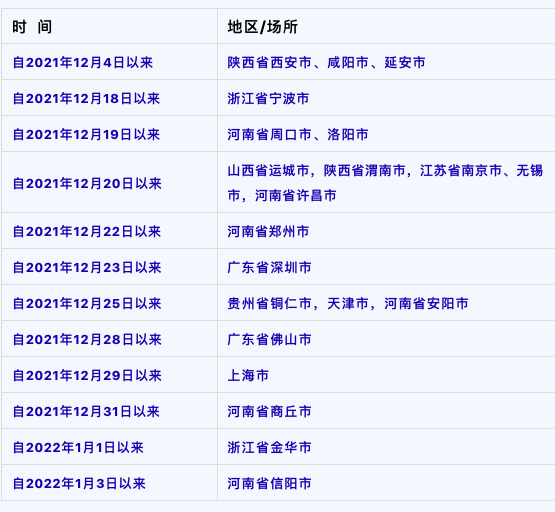Click the 河南省周口市、洛阳市 entry

pos(298,134)
